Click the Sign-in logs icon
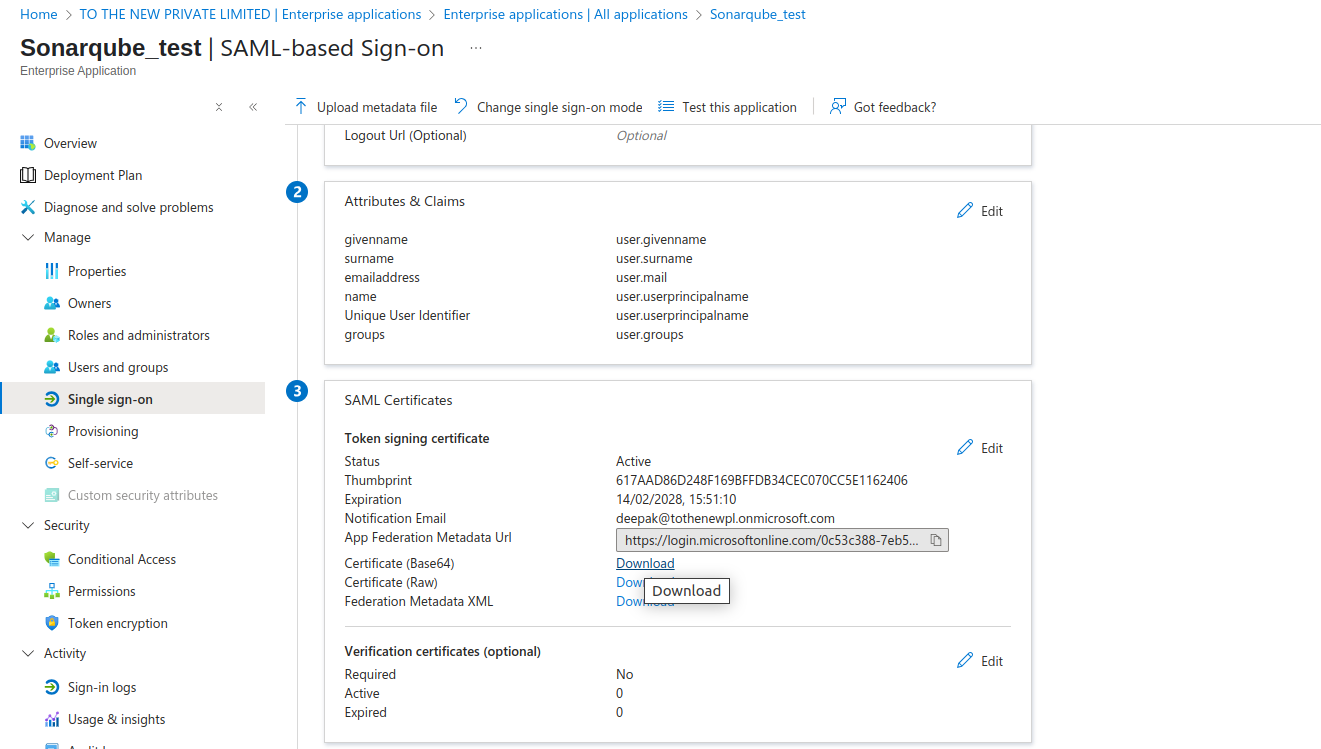This screenshot has height=749, width=1321. [52, 687]
